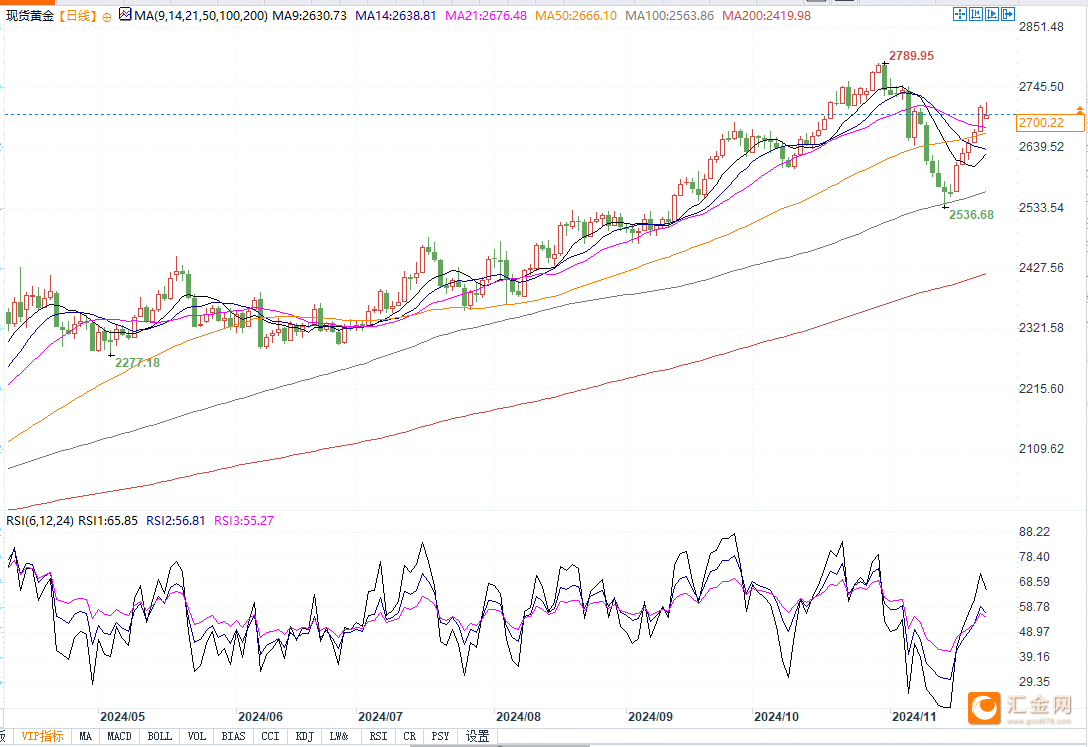
Task: Select the BOLL indicator tab
Action: pyautogui.click(x=159, y=737)
